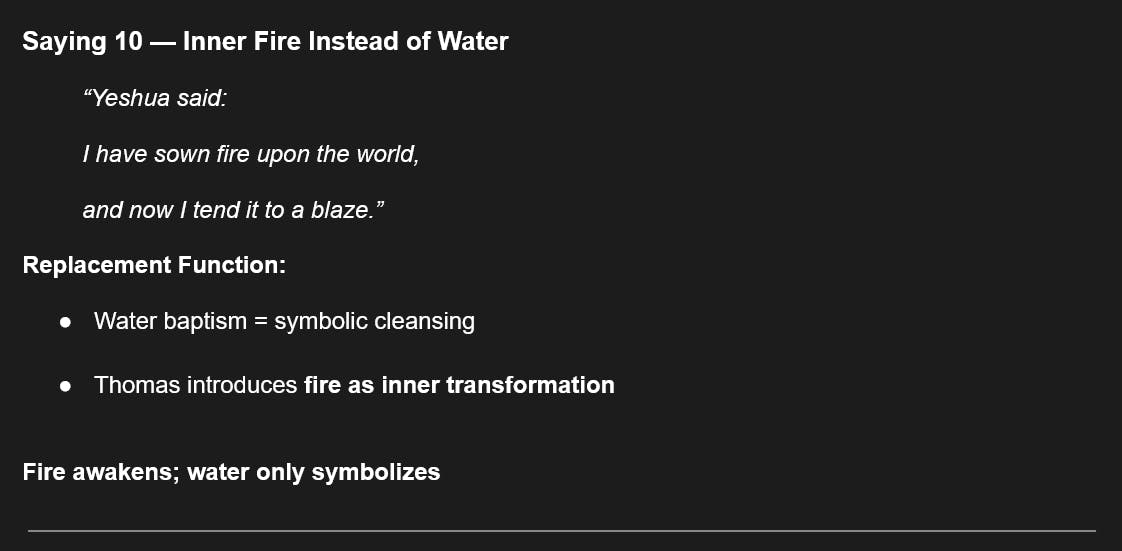This screenshot has width=1122, height=551.
Task: Click the words "symbolic cleansing"
Action: coord(374,322)
